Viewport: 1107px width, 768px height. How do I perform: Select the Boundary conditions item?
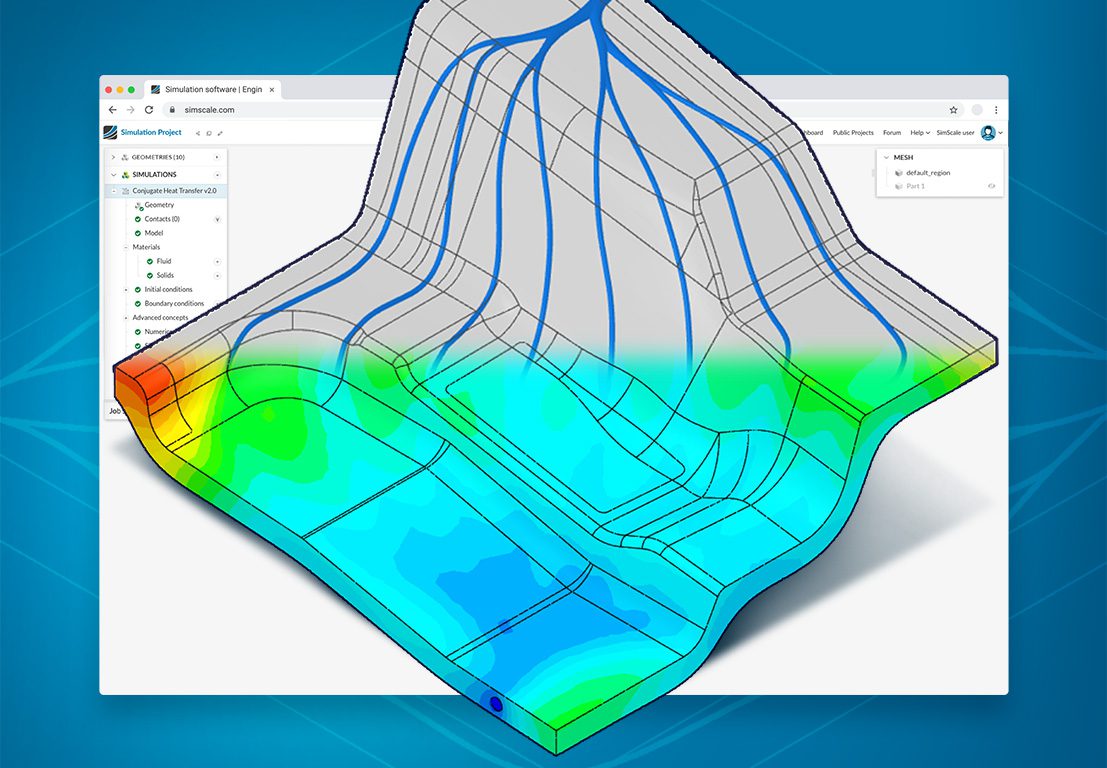click(174, 304)
